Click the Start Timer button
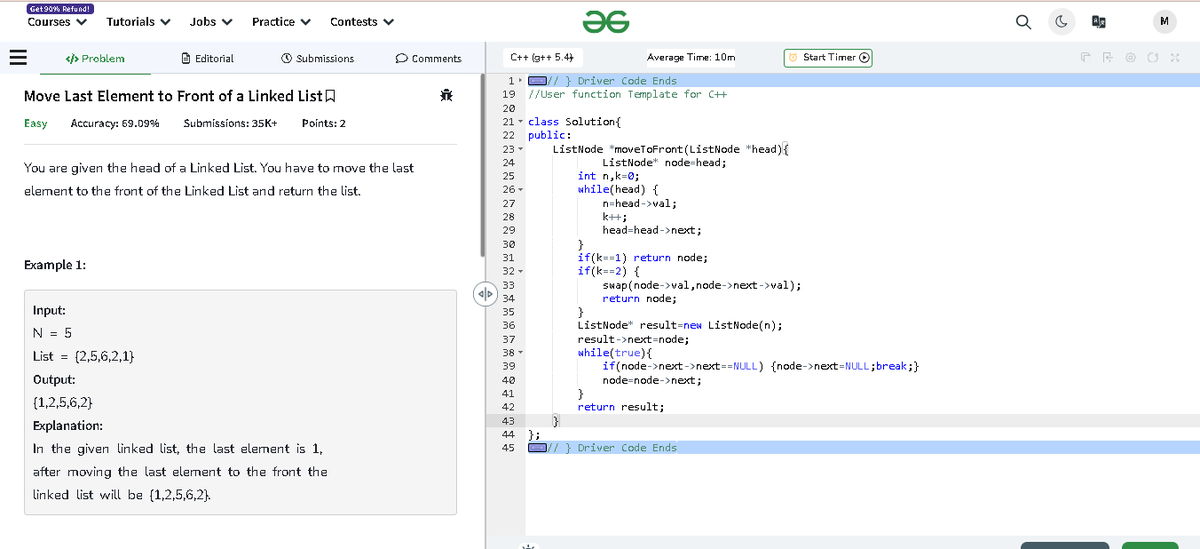The height and width of the screenshot is (549, 1200). [x=828, y=57]
